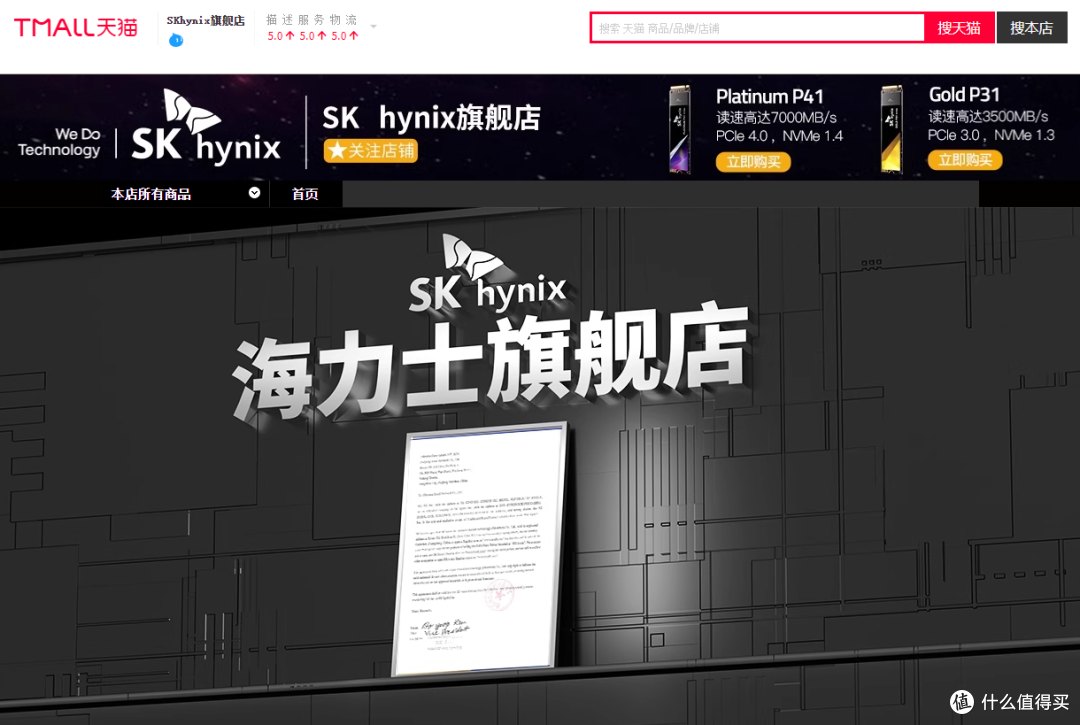Open the SKhynix旗舰店 store name link
The image size is (1080, 725).
[205, 21]
